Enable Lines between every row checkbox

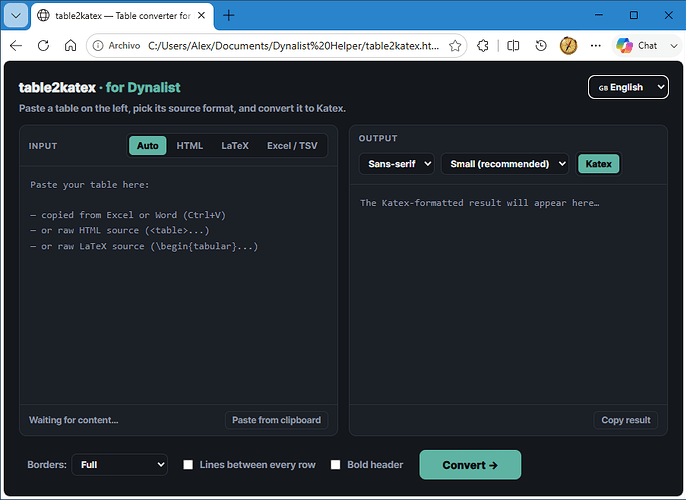click(188, 465)
